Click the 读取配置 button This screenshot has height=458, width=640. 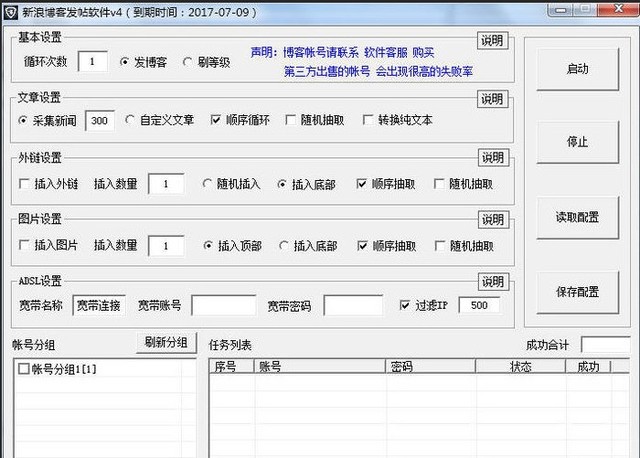click(x=577, y=218)
